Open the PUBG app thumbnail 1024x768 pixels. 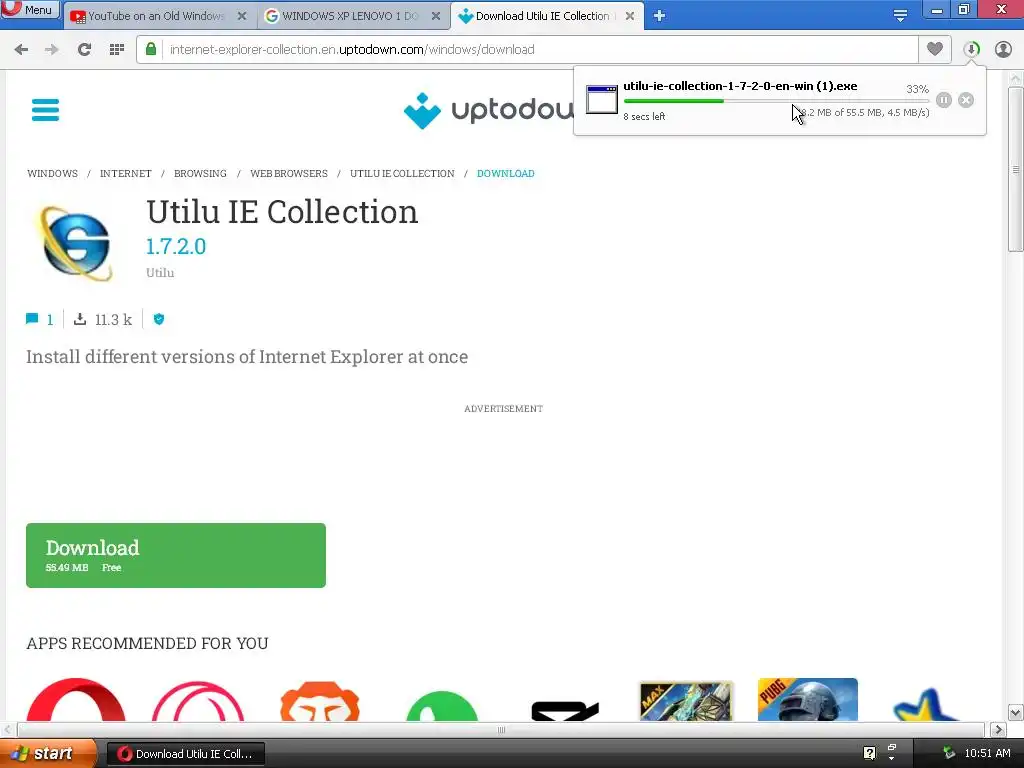[x=808, y=699]
